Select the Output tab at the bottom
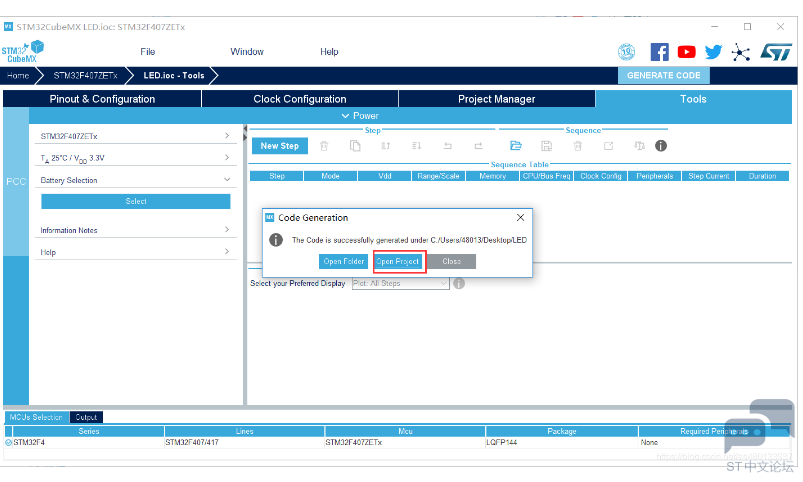The image size is (803, 482). [x=86, y=417]
